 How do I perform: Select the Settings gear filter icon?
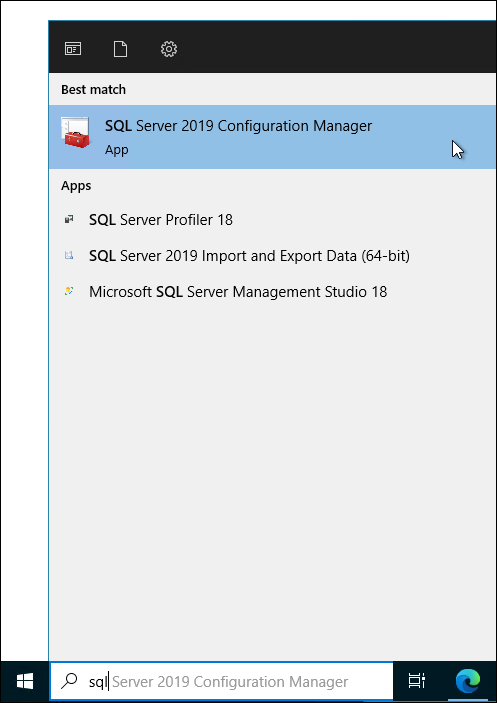(169, 49)
